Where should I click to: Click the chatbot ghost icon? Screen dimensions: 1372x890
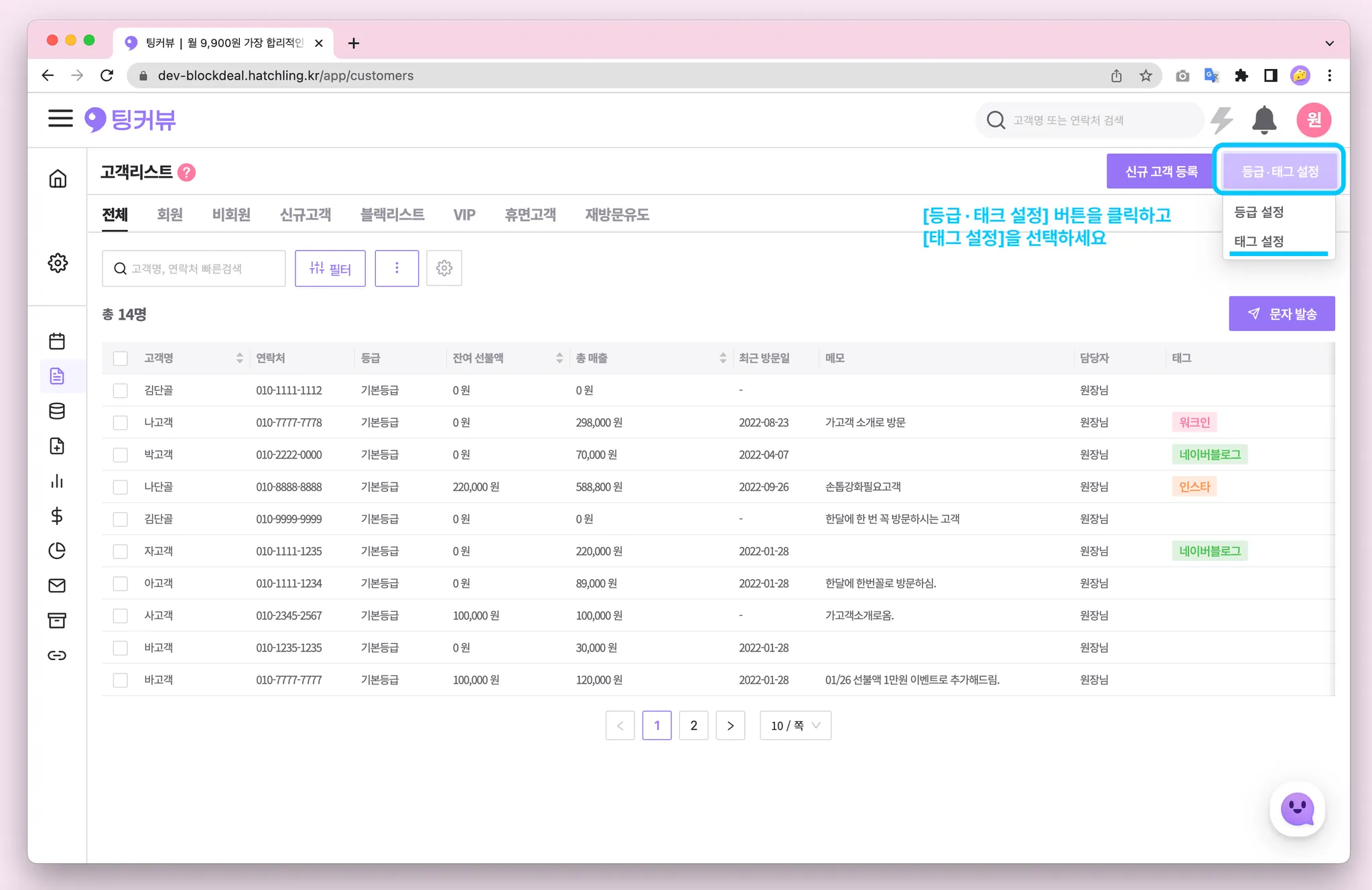[1297, 810]
